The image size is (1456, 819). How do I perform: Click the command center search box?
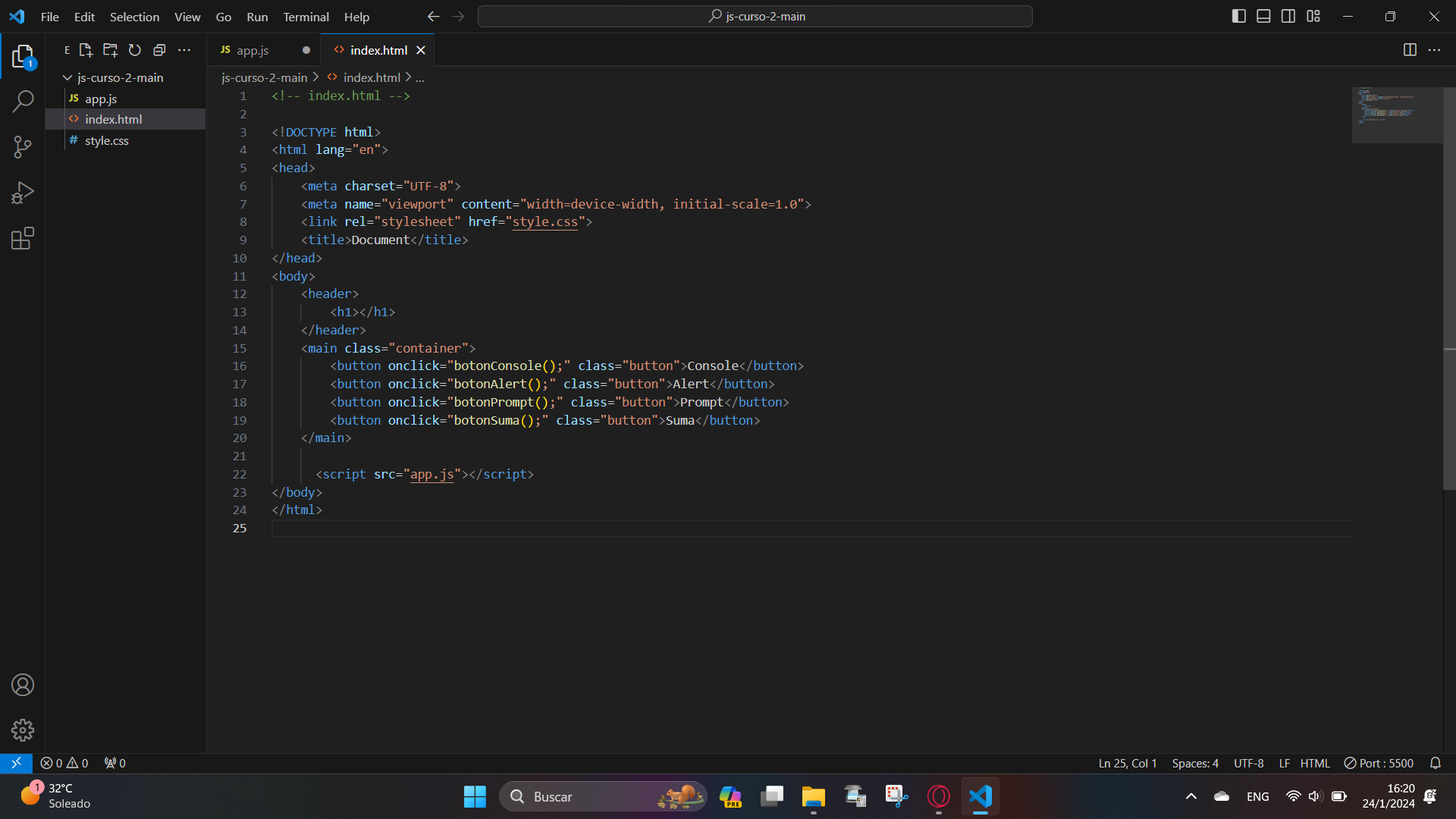click(755, 16)
